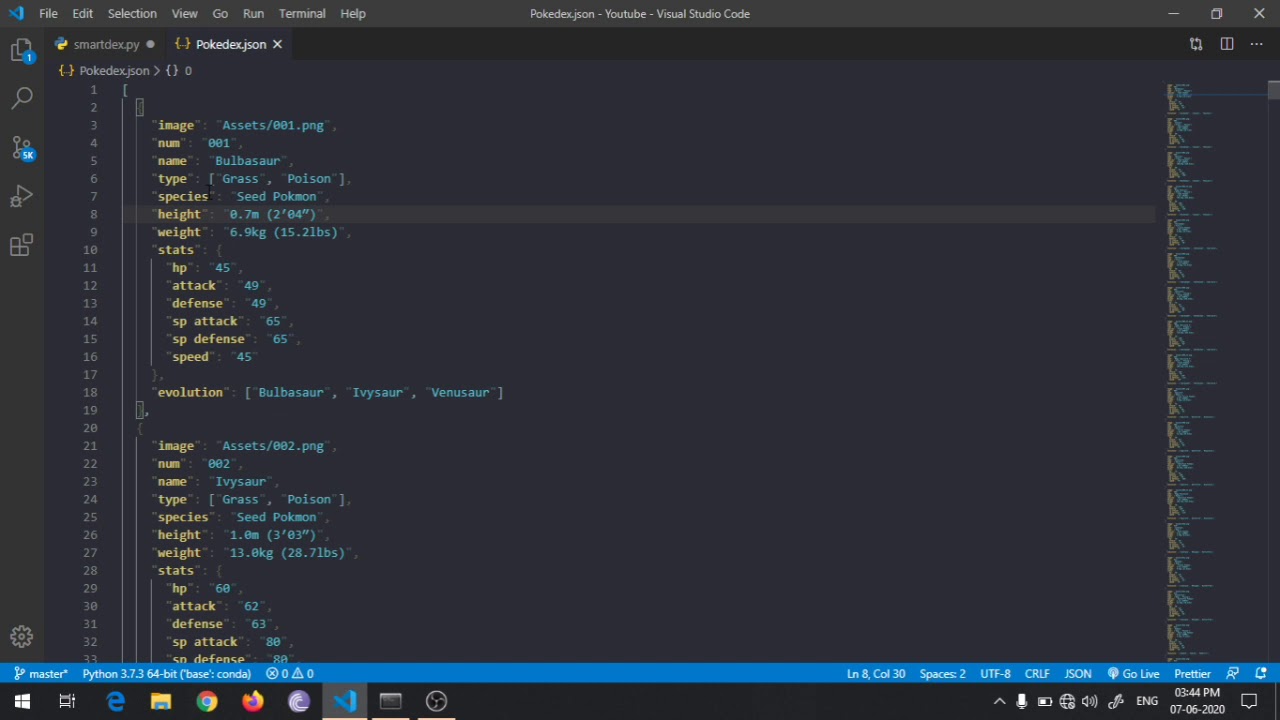Close the Pokedex.json tab
This screenshot has width=1280, height=720.
(x=277, y=44)
